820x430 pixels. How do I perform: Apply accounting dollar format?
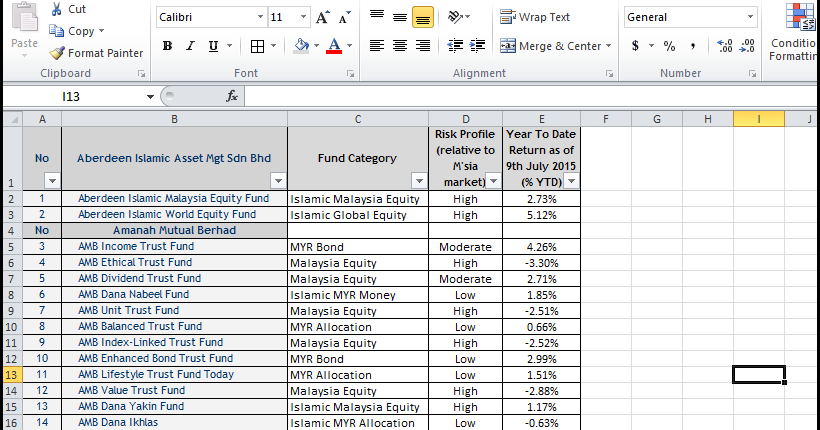coord(635,46)
